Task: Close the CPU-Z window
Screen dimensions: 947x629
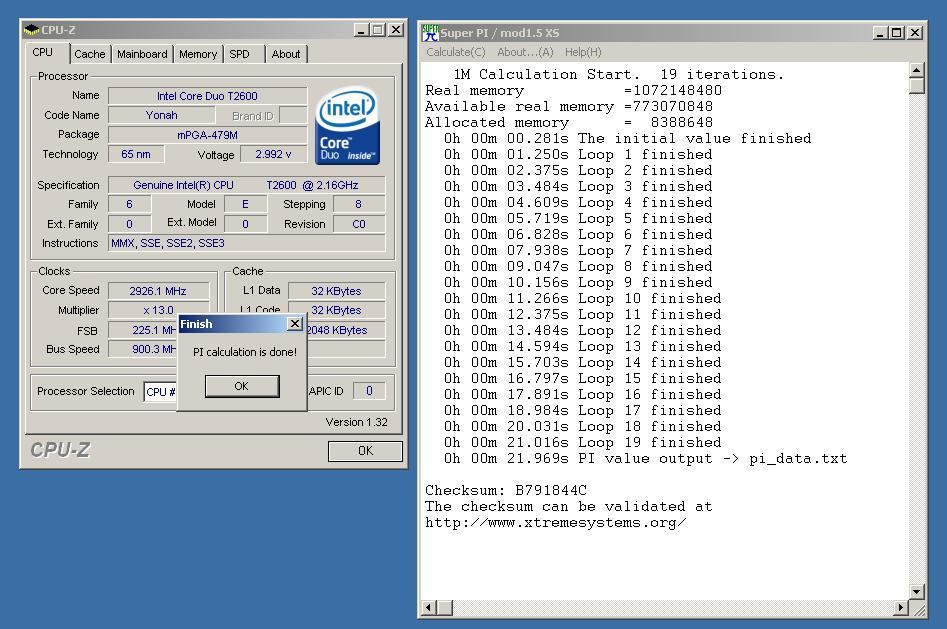Action: click(x=396, y=30)
